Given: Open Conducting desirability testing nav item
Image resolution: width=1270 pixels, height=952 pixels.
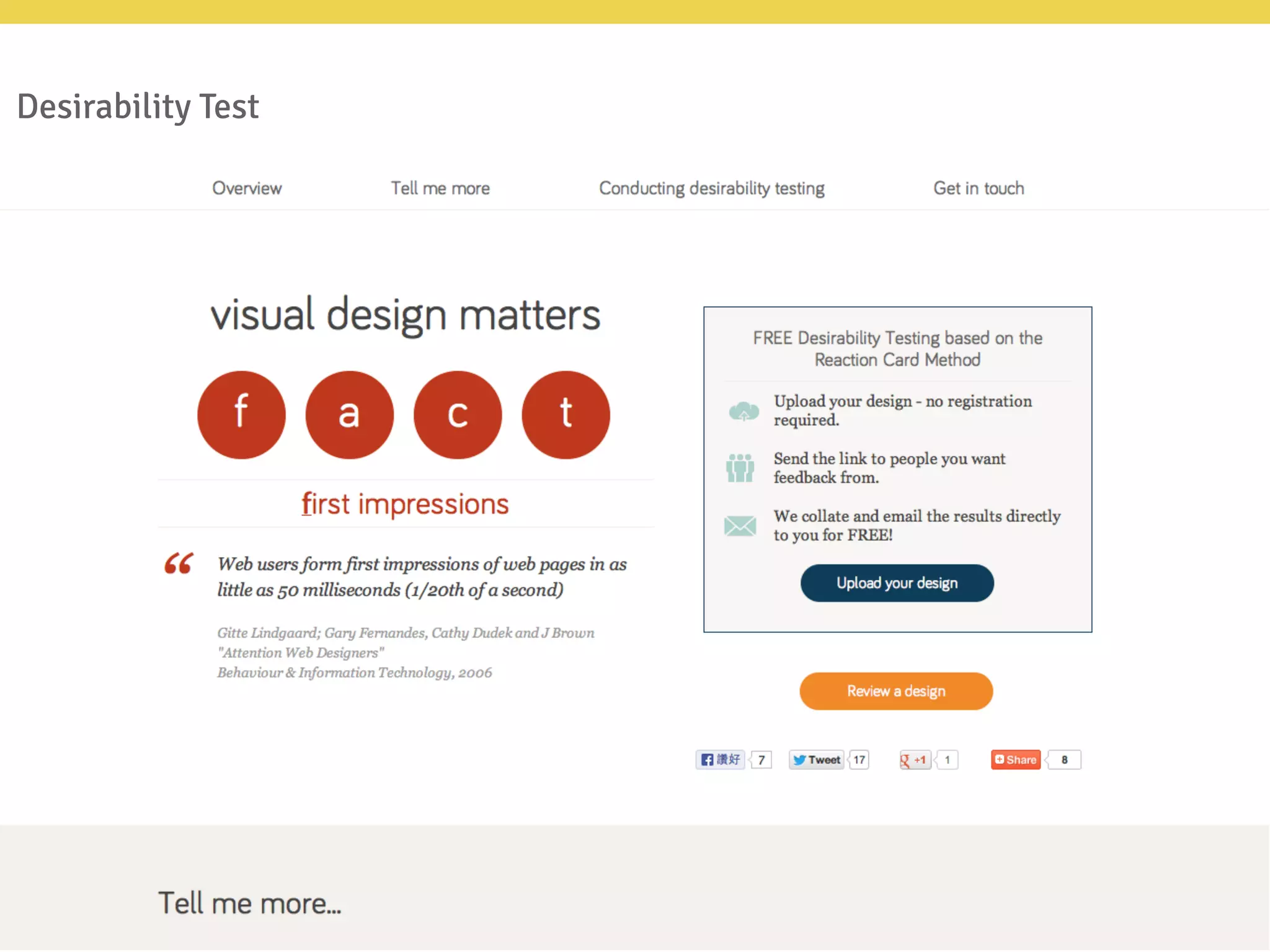Looking at the screenshot, I should tap(712, 188).
